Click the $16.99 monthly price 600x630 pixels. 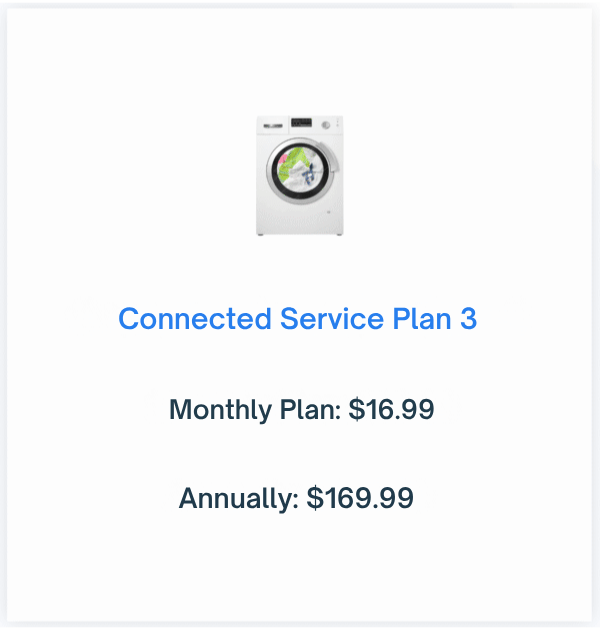tap(391, 409)
